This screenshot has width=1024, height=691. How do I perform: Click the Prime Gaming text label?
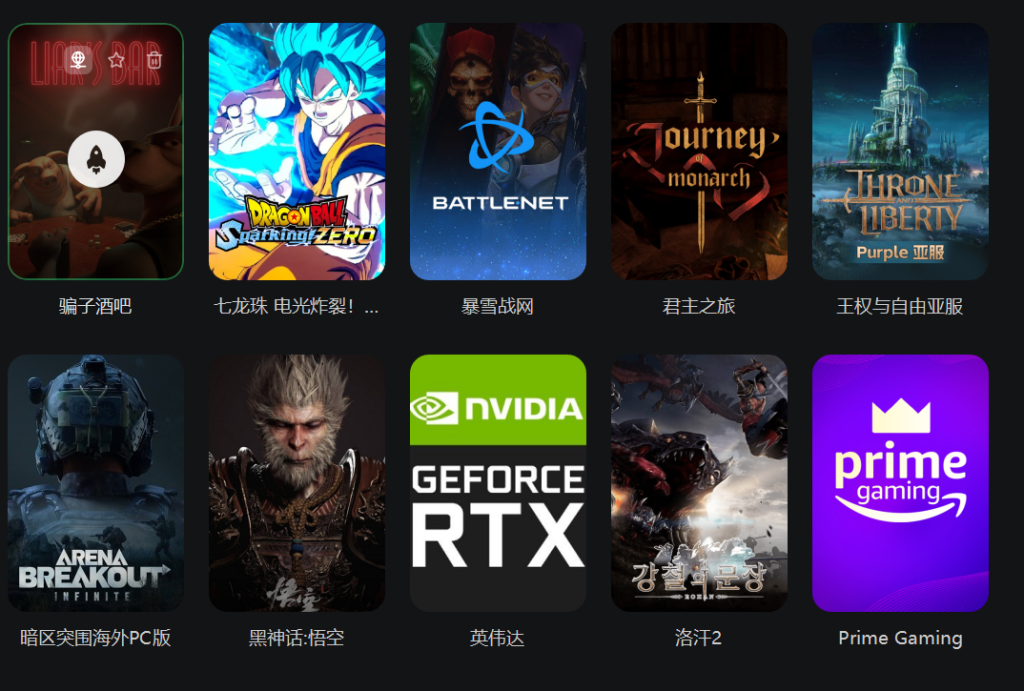(901, 638)
